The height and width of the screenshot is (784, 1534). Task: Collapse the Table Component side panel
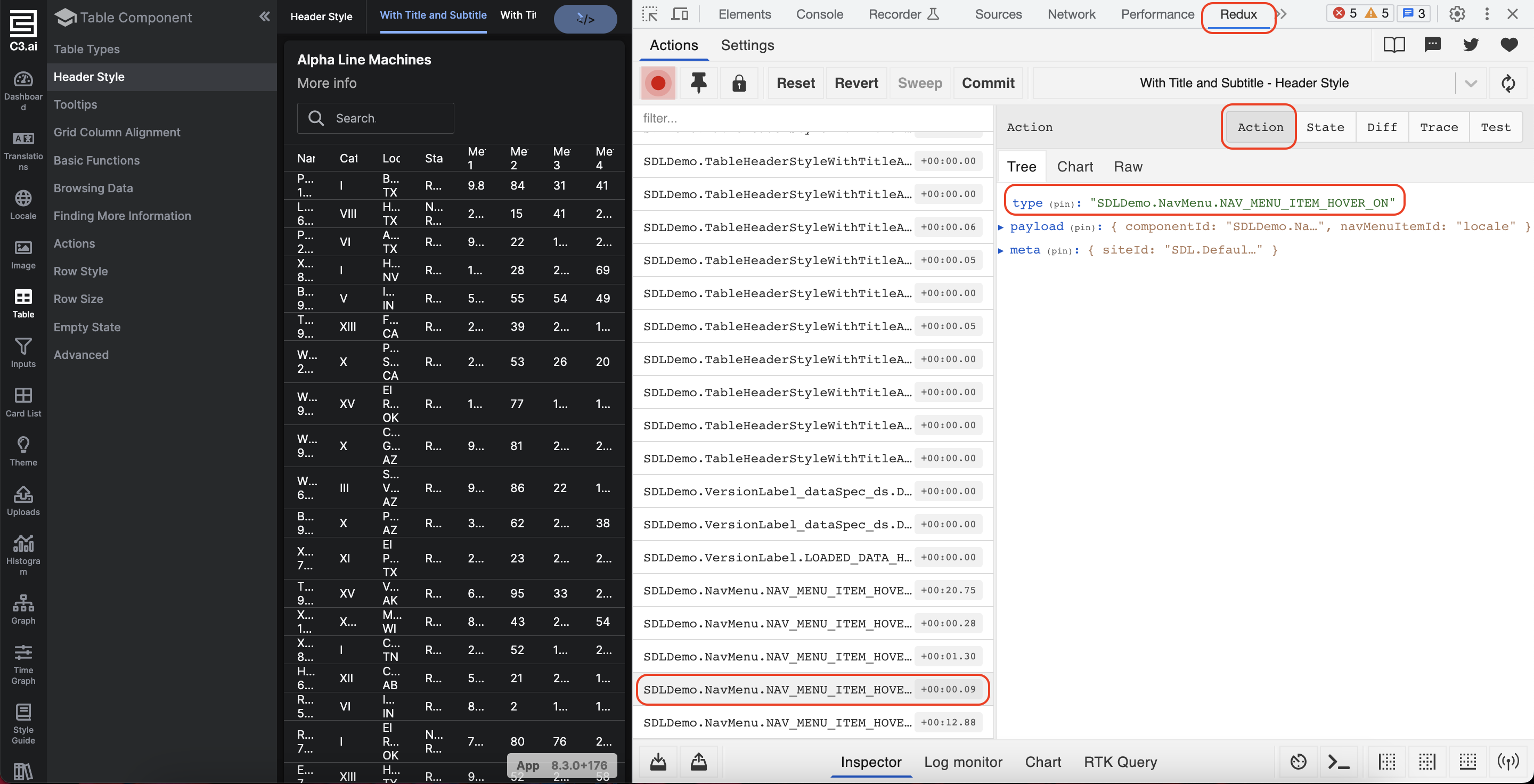tap(264, 17)
